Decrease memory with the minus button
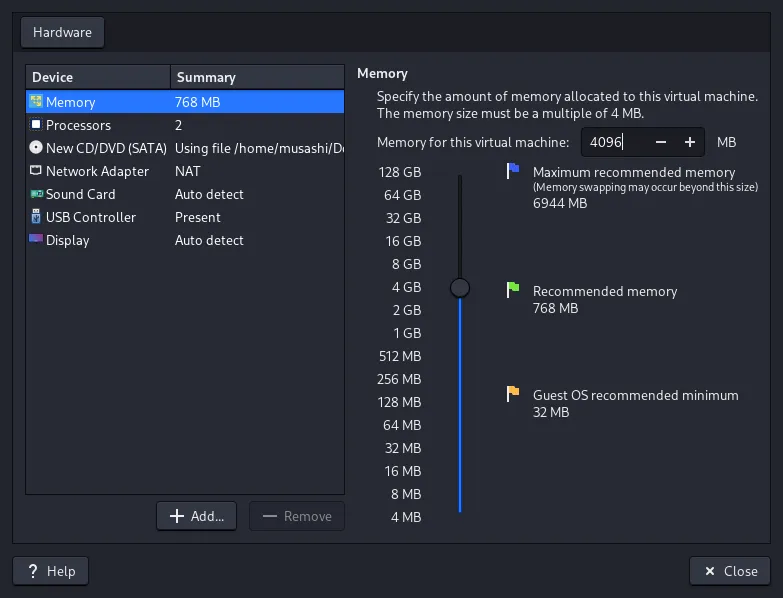Image resolution: width=783 pixels, height=598 pixels. pos(660,142)
